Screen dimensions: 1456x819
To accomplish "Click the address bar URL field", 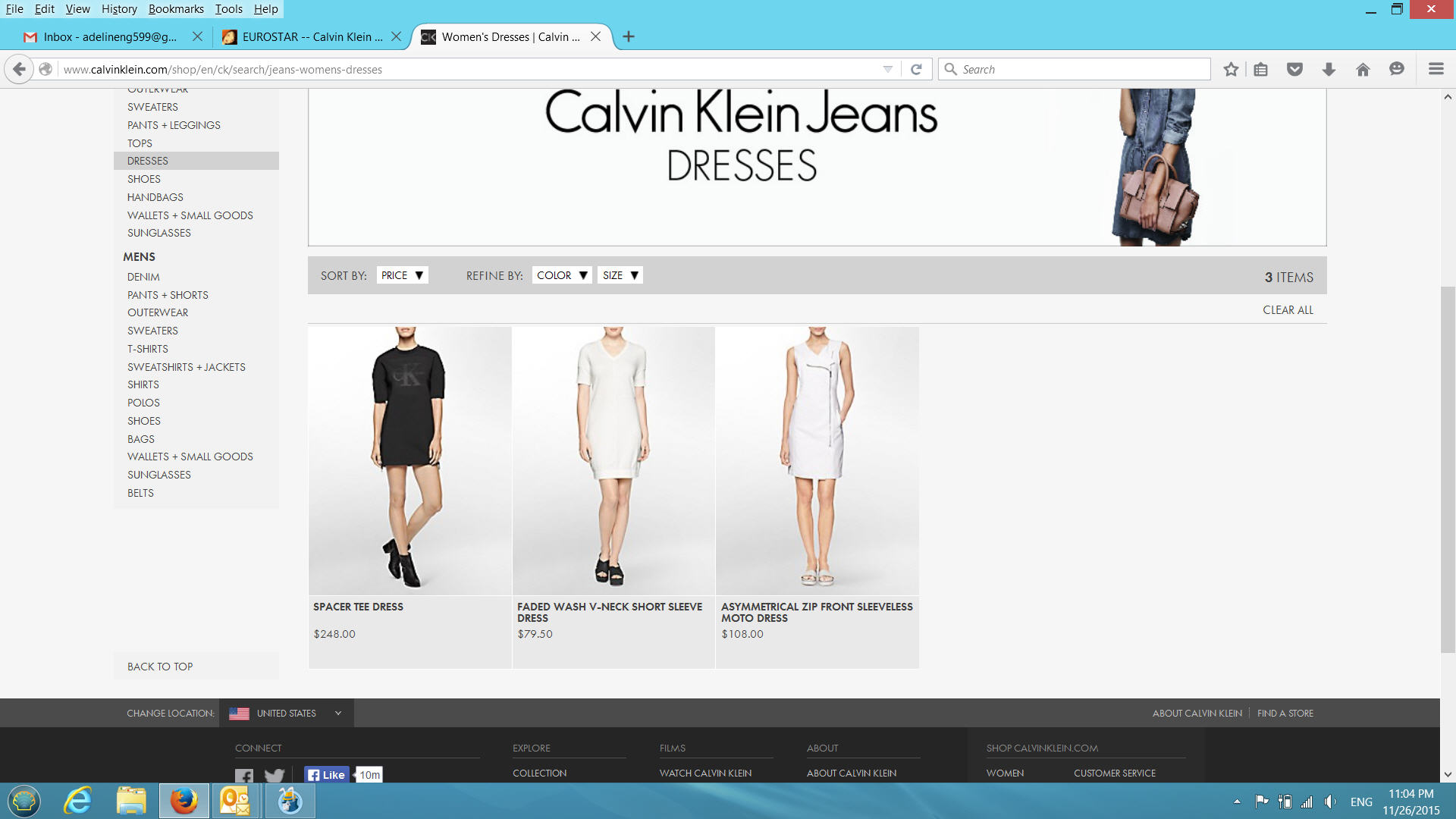I will 470,69.
